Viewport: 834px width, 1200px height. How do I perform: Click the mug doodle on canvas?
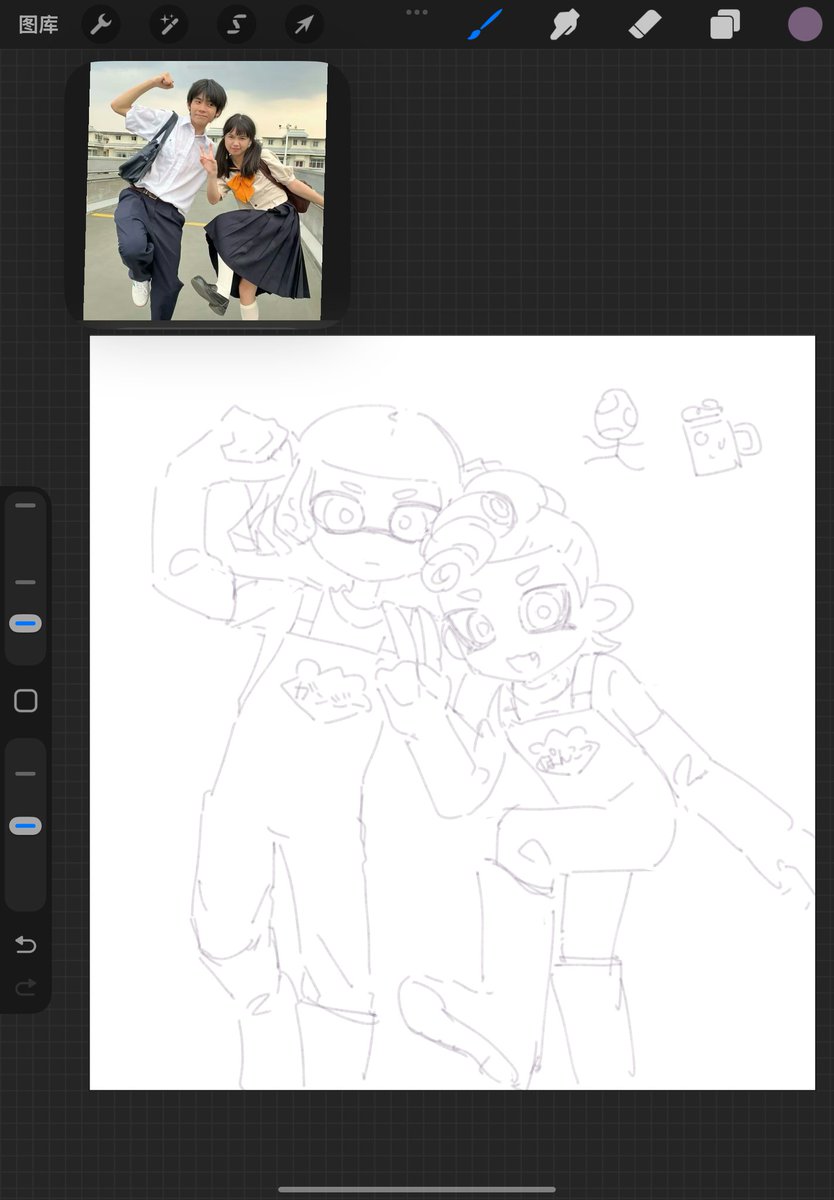[x=719, y=436]
